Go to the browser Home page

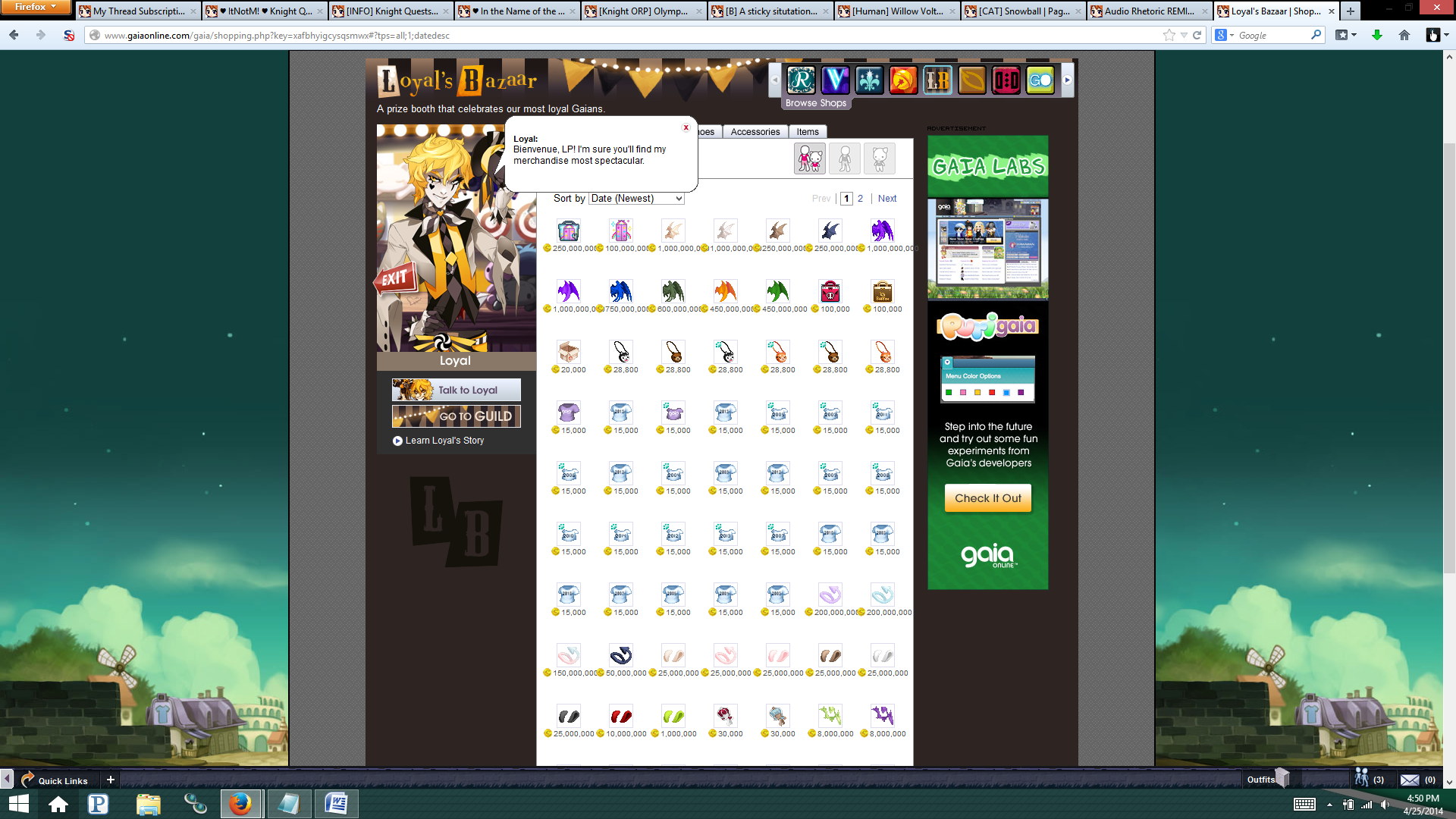(1404, 35)
